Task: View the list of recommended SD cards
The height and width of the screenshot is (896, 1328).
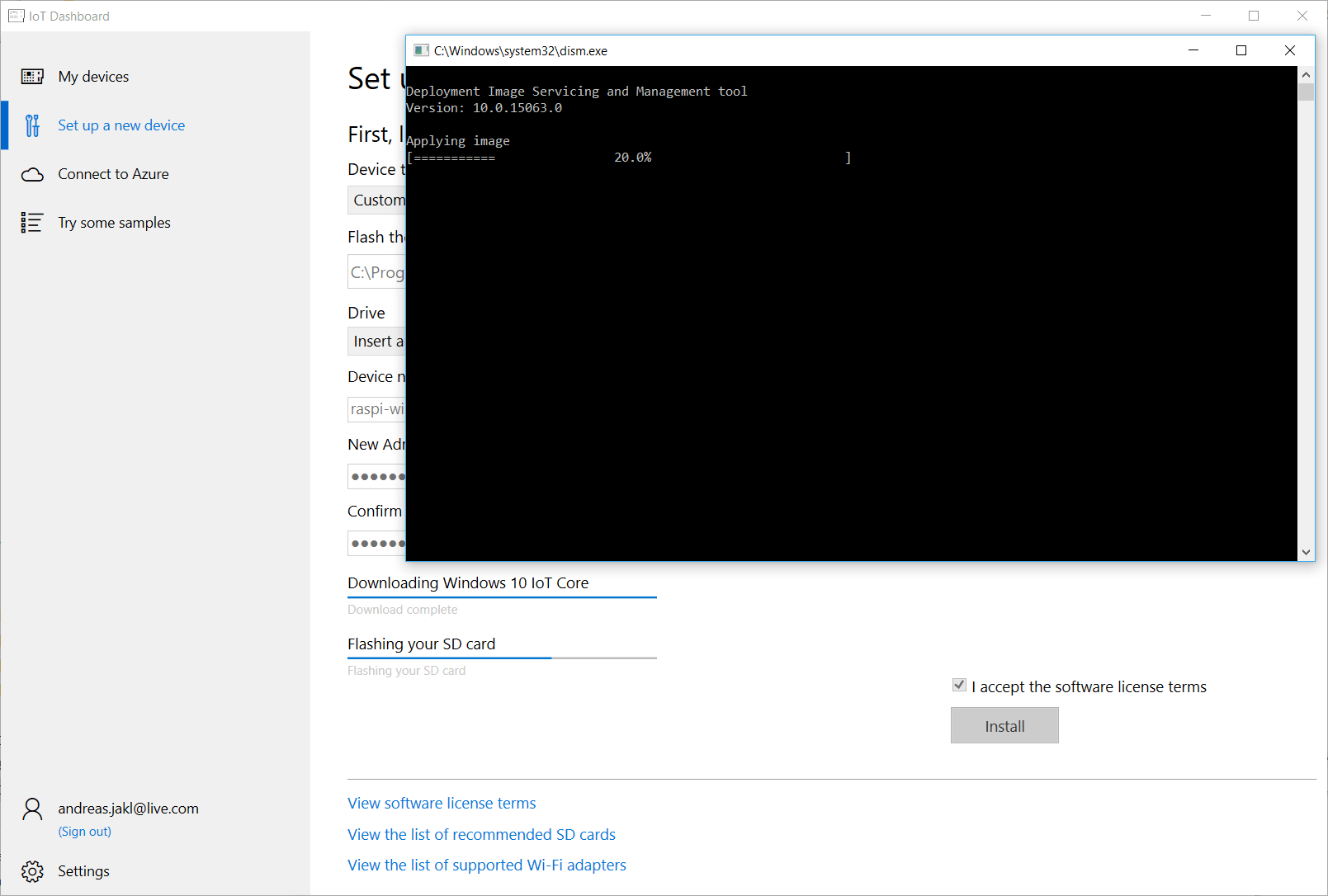Action: 481,834
